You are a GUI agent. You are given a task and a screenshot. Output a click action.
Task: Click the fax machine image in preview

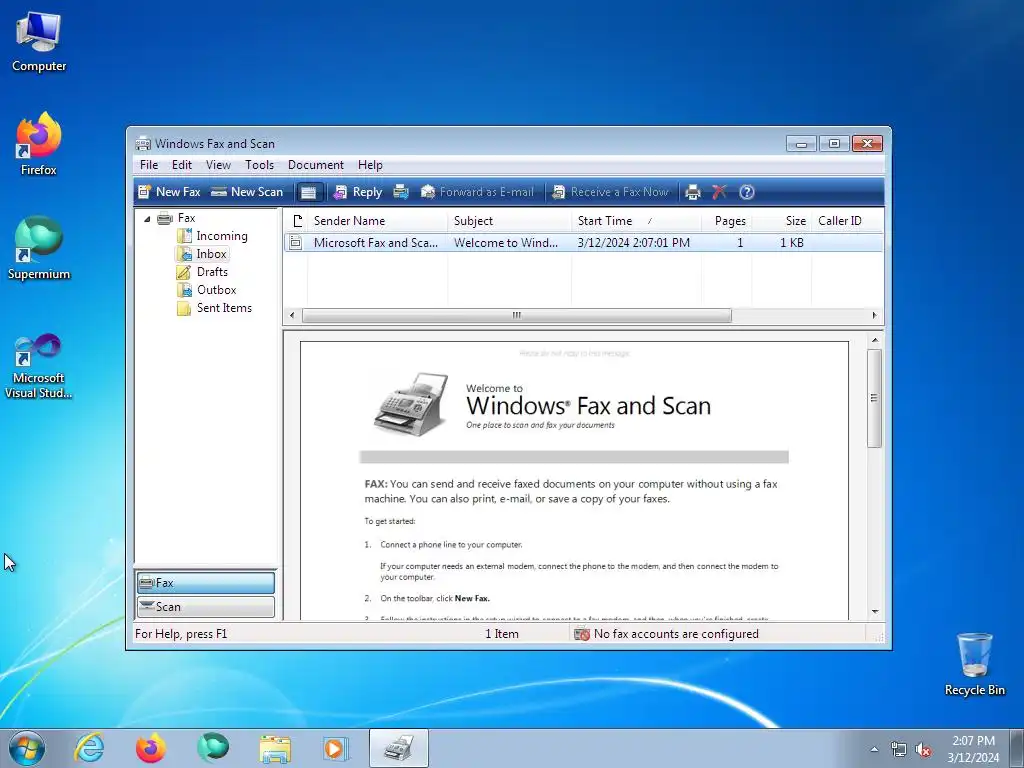(411, 403)
